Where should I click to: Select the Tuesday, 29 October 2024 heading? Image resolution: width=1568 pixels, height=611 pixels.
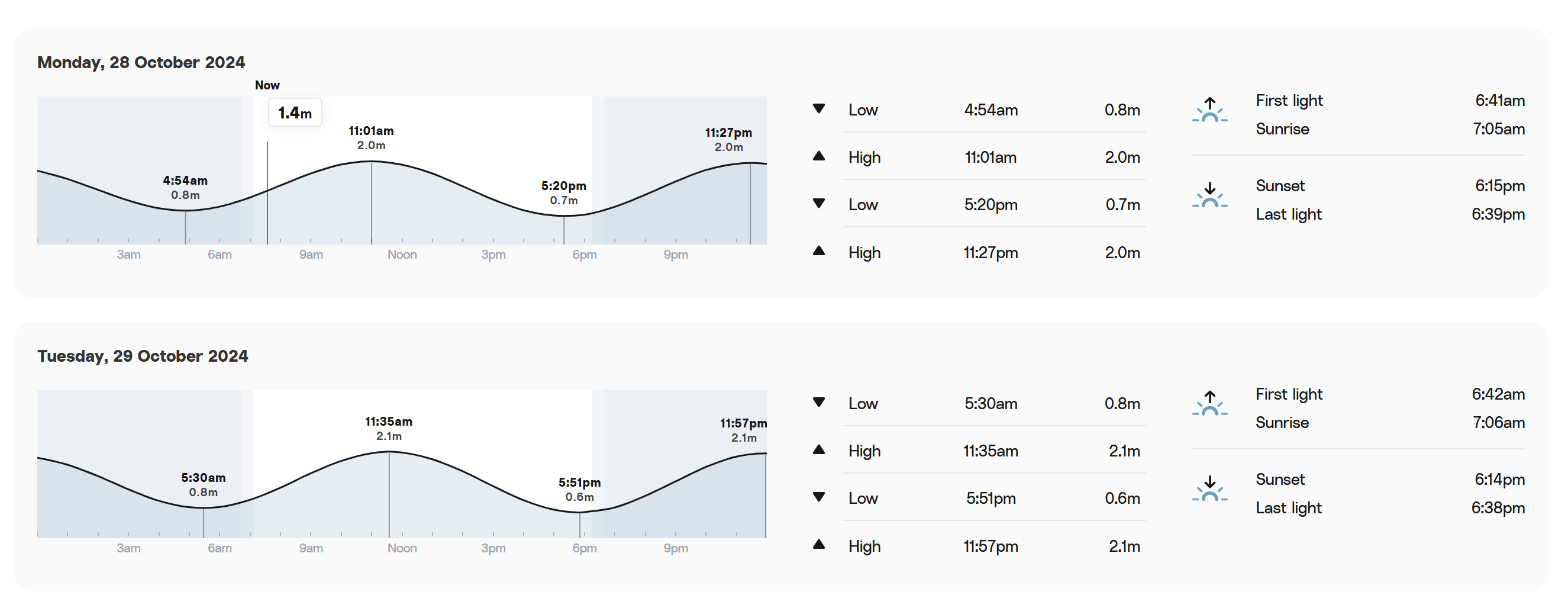click(x=143, y=356)
